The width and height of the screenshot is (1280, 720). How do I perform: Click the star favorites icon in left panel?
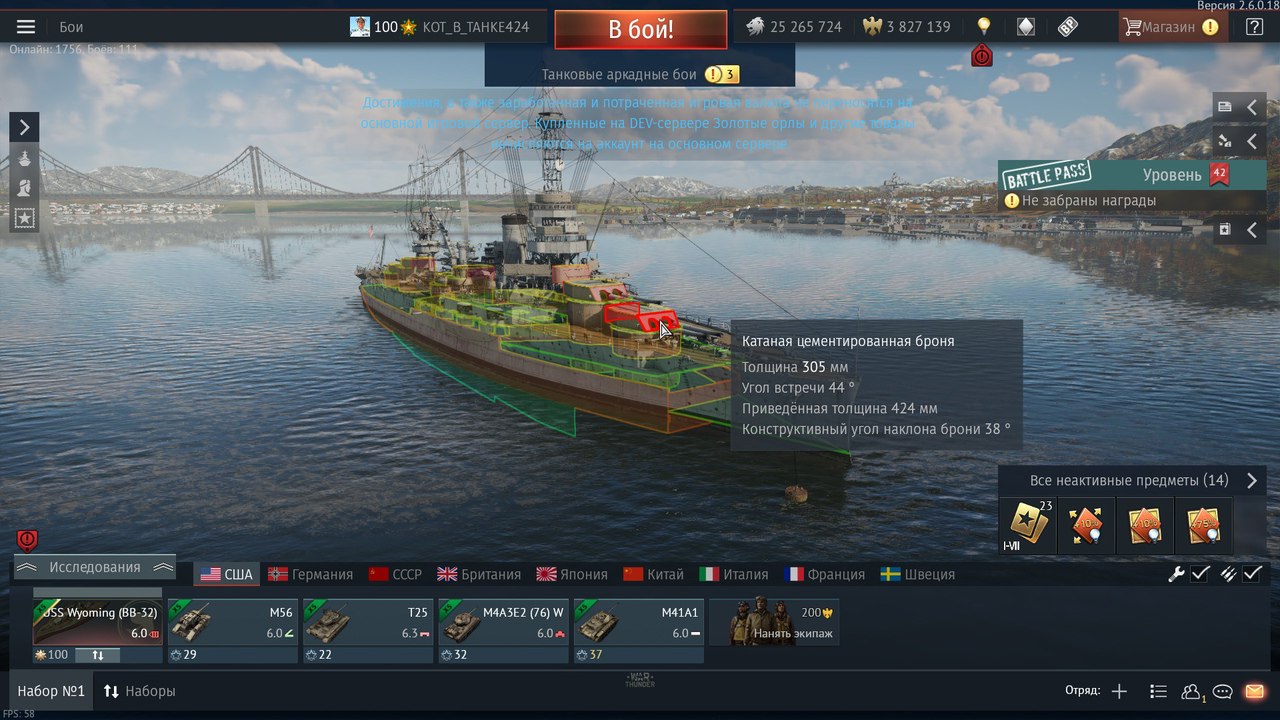click(24, 219)
